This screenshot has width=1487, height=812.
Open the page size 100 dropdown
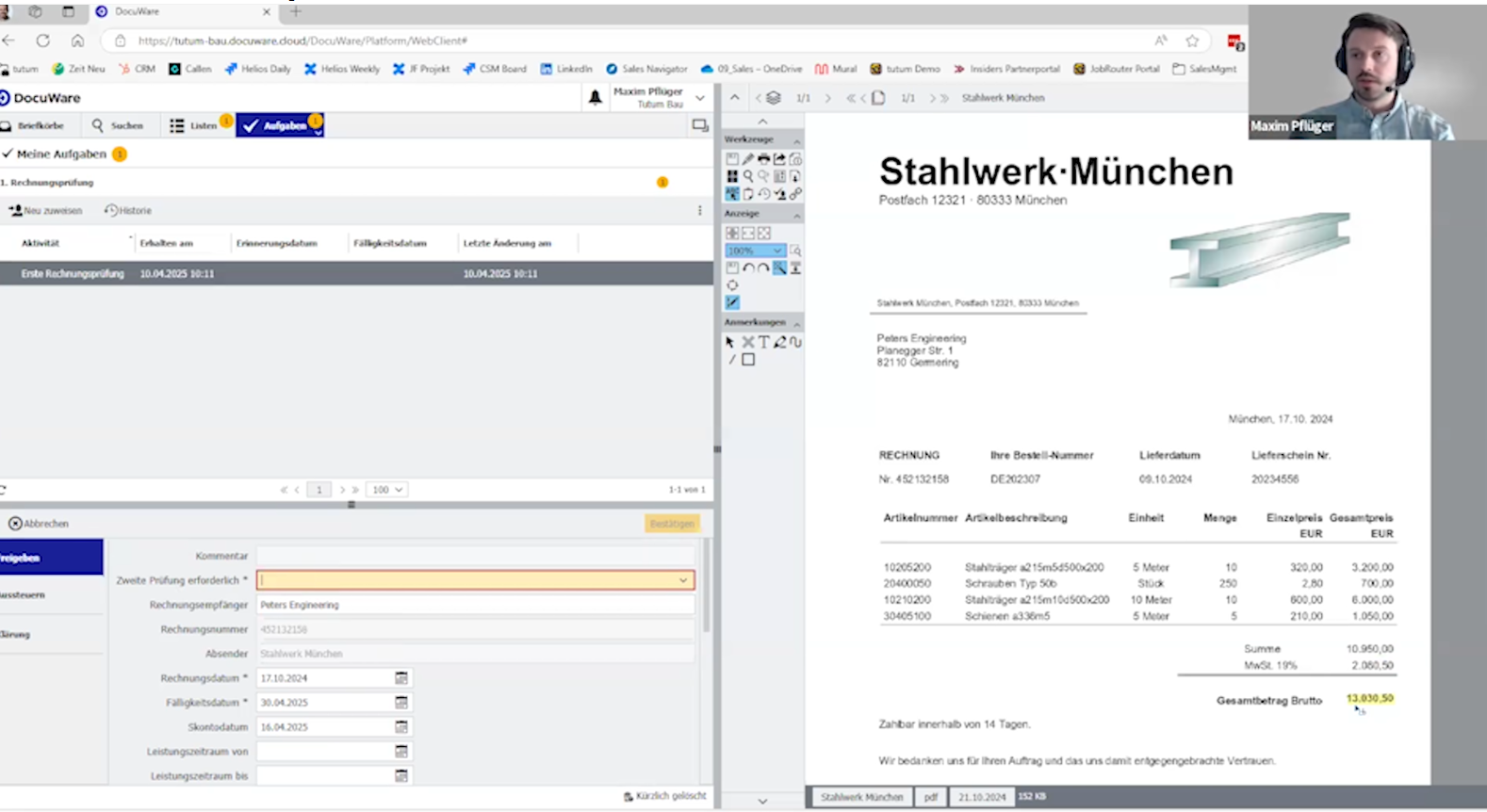pos(387,490)
